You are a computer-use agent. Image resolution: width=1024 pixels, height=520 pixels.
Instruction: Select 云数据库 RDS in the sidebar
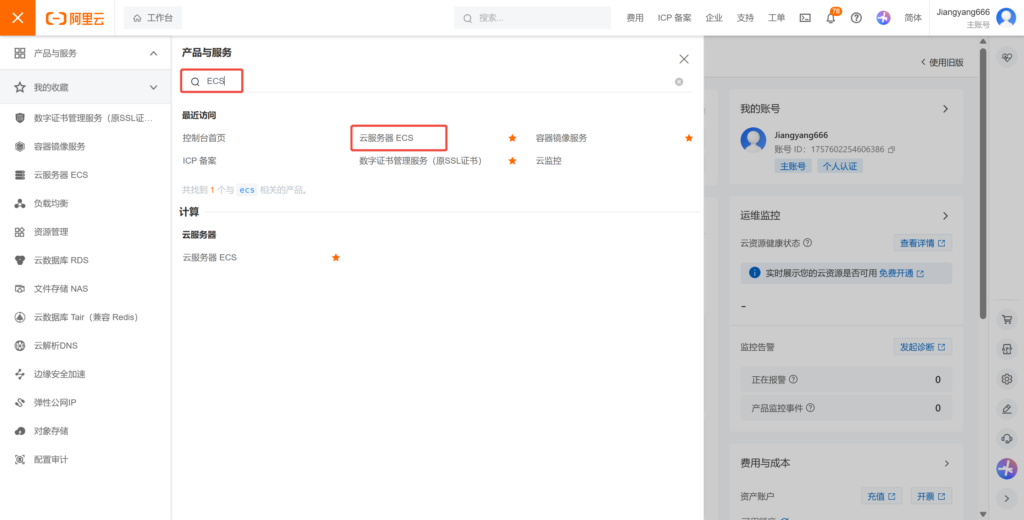pos(61,260)
